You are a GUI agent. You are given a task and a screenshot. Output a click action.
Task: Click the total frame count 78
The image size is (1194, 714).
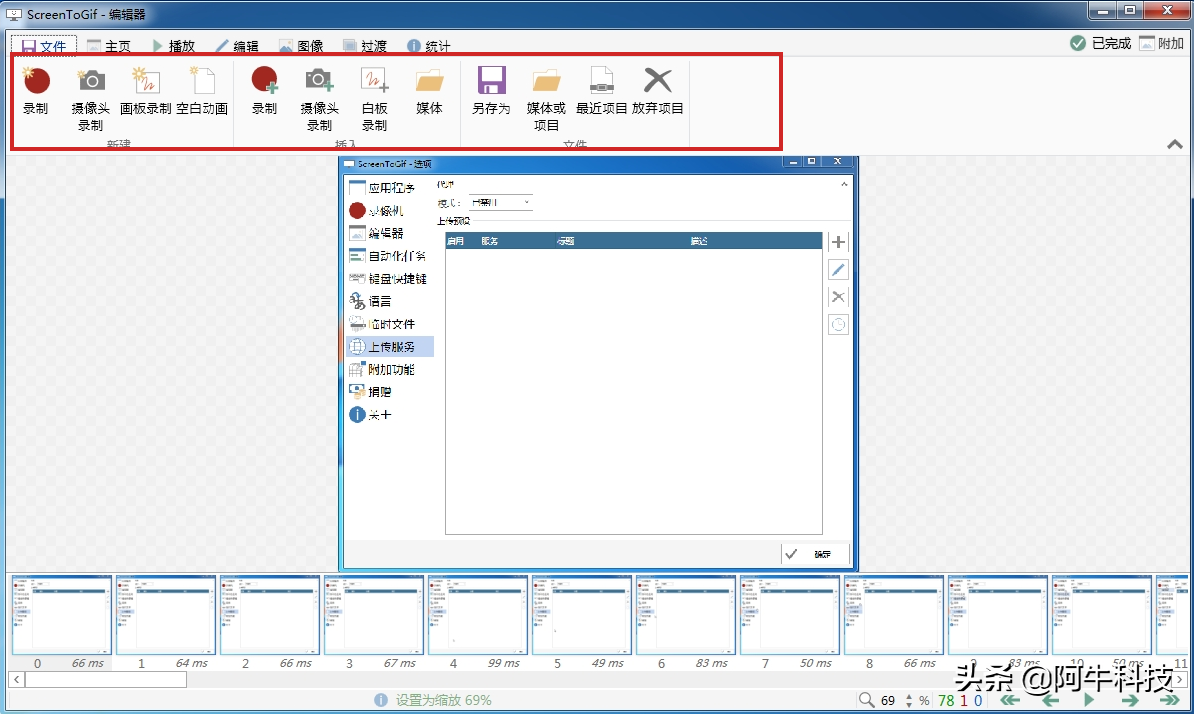coord(946,700)
